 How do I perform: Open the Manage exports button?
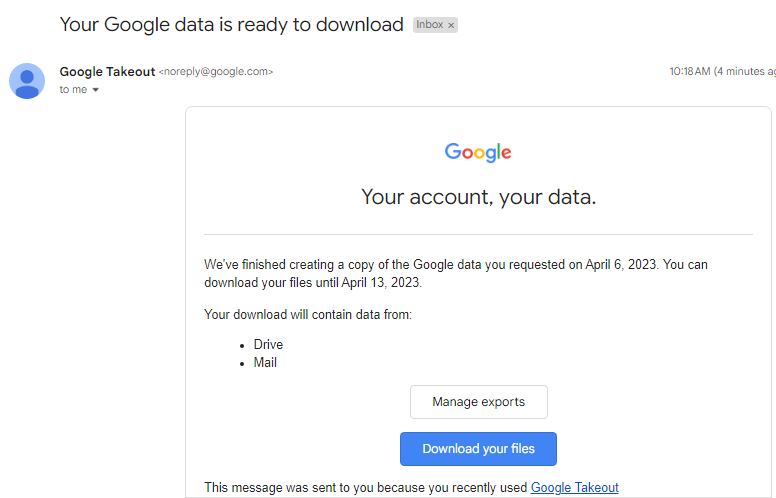pos(479,402)
